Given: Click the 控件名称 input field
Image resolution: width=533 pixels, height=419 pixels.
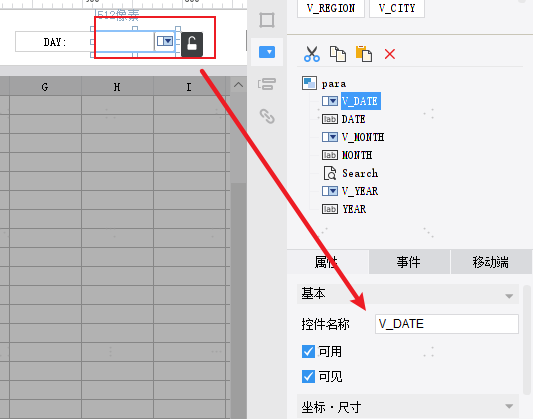Looking at the screenshot, I should (447, 324).
